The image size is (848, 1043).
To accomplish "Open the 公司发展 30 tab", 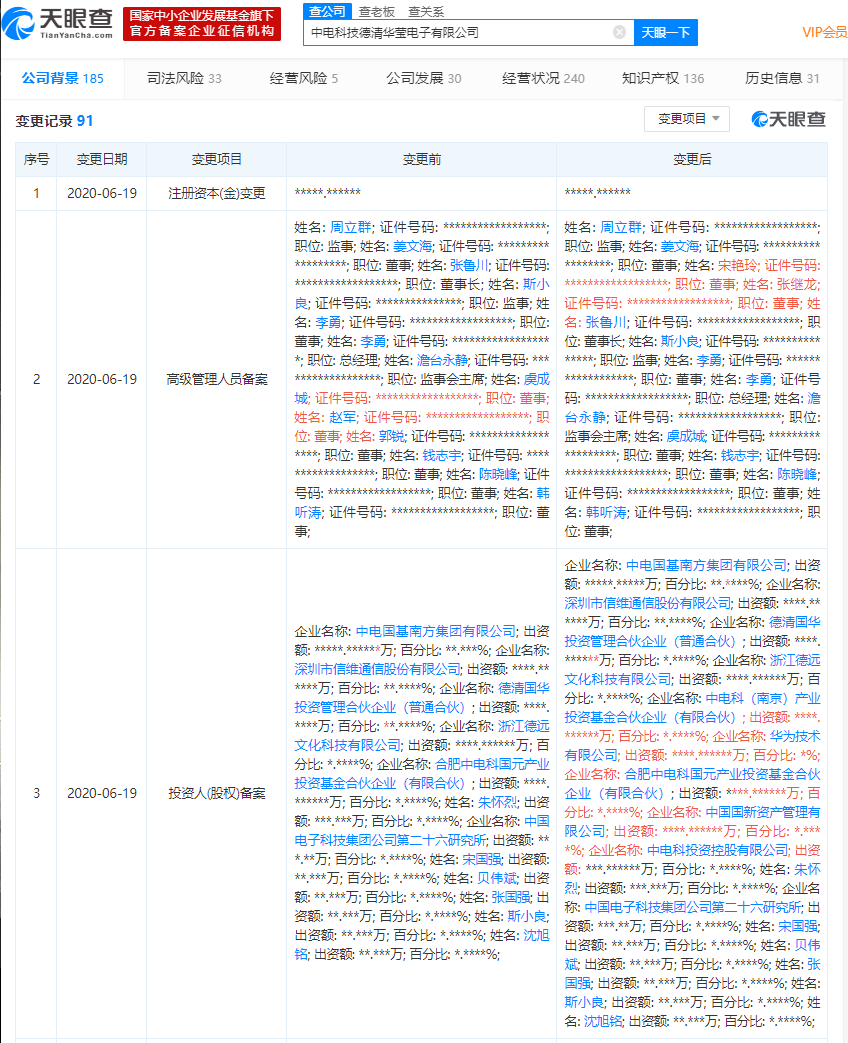I will 424,78.
